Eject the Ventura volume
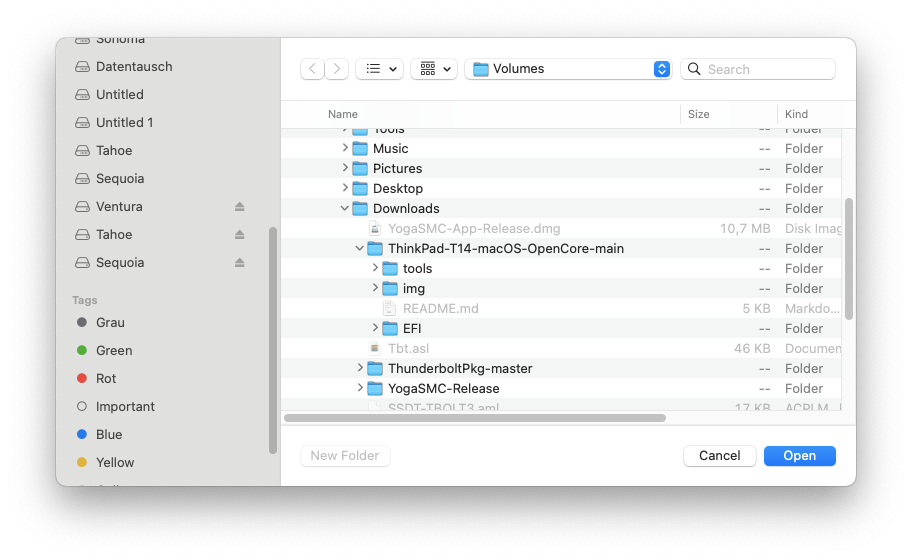The height and width of the screenshot is (560, 912). (240, 206)
